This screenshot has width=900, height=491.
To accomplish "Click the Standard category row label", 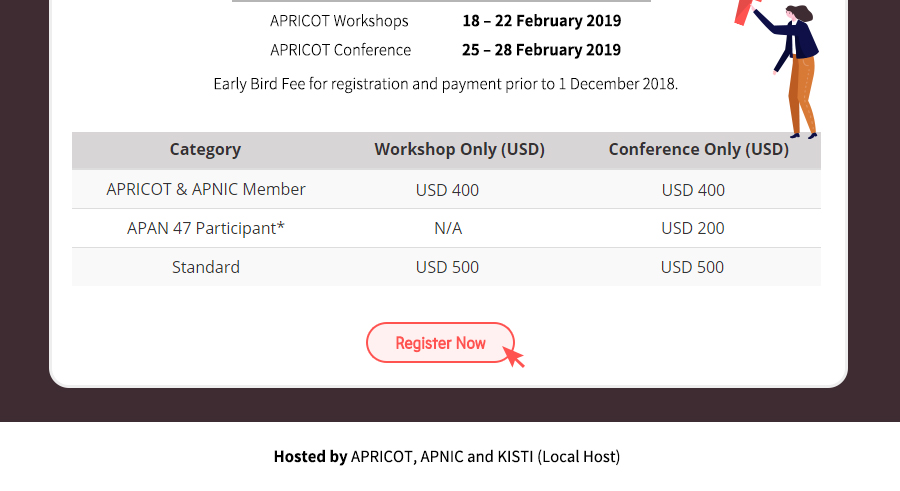I will coord(205,267).
